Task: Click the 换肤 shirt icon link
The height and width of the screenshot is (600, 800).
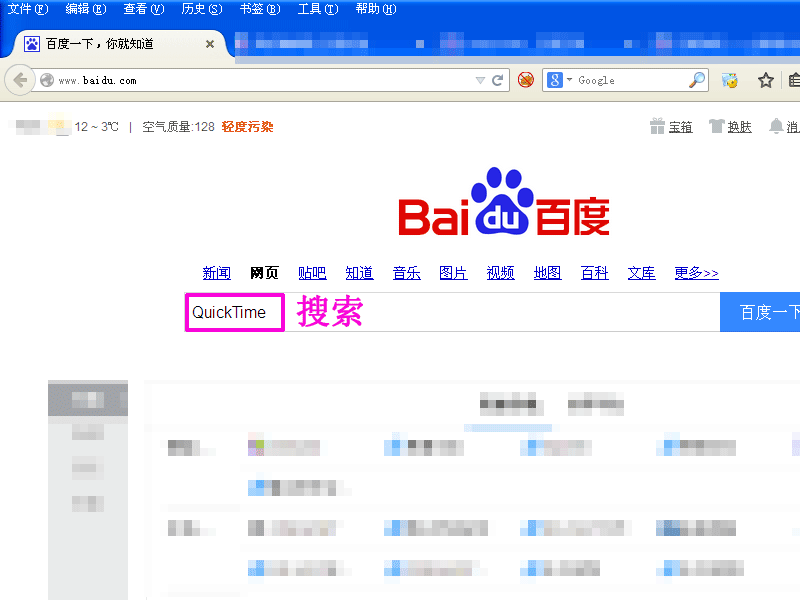Action: click(x=731, y=126)
